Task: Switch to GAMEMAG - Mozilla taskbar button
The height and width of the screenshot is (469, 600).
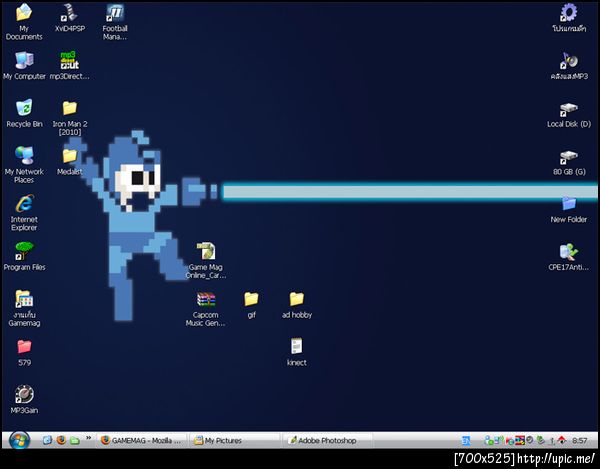Action: coord(142,440)
